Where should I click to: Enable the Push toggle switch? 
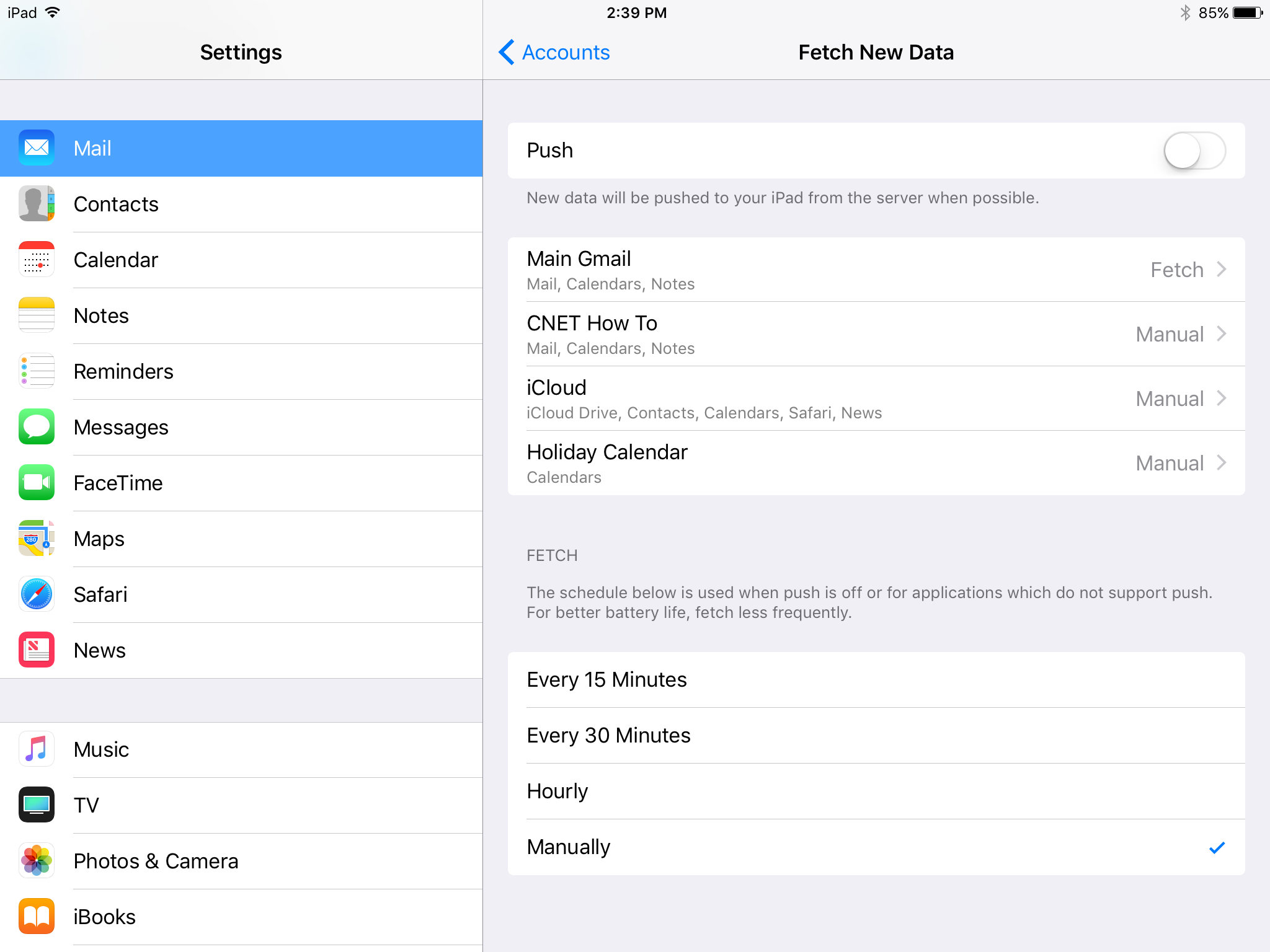point(1194,151)
